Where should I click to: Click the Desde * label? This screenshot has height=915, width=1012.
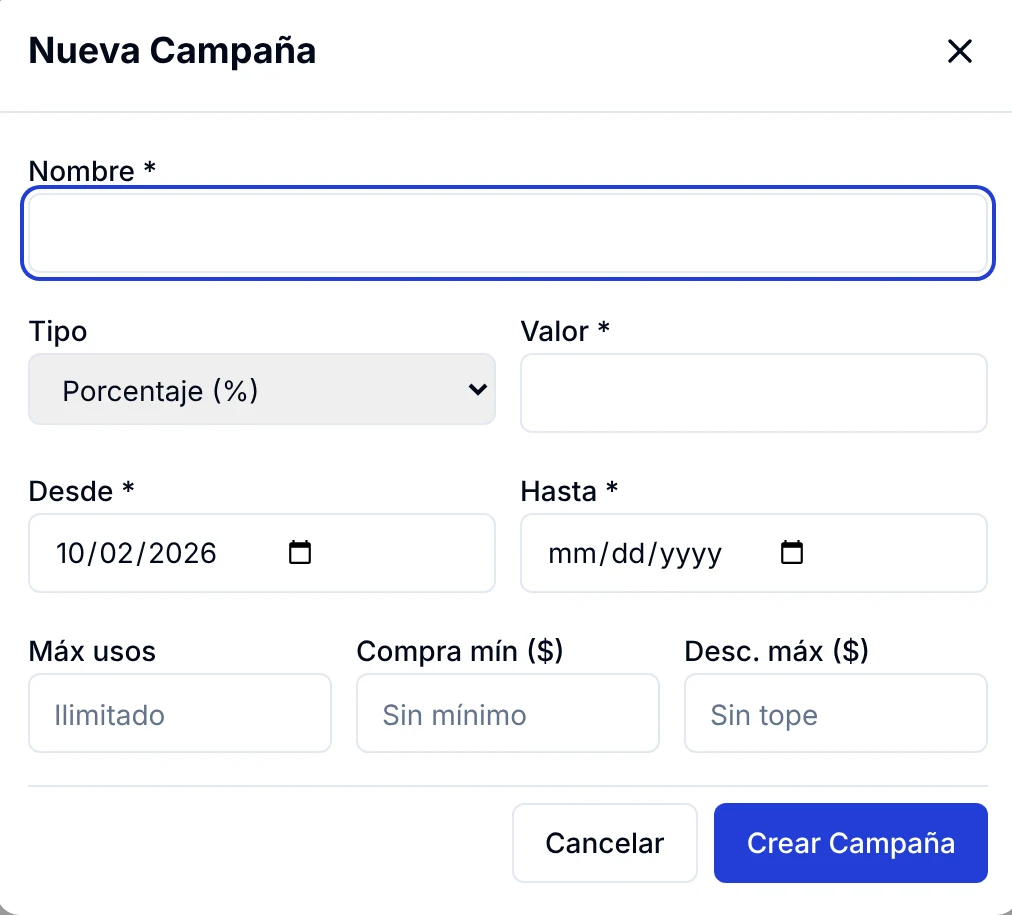tap(81, 491)
